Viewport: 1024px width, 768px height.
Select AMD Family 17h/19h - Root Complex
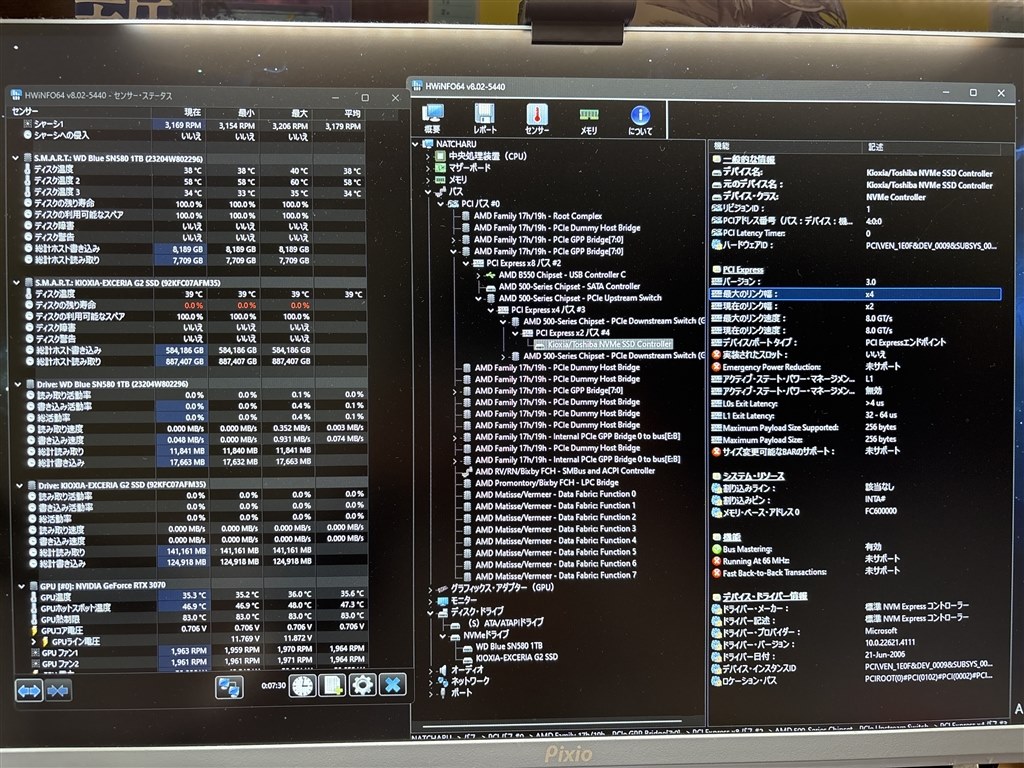pos(538,216)
